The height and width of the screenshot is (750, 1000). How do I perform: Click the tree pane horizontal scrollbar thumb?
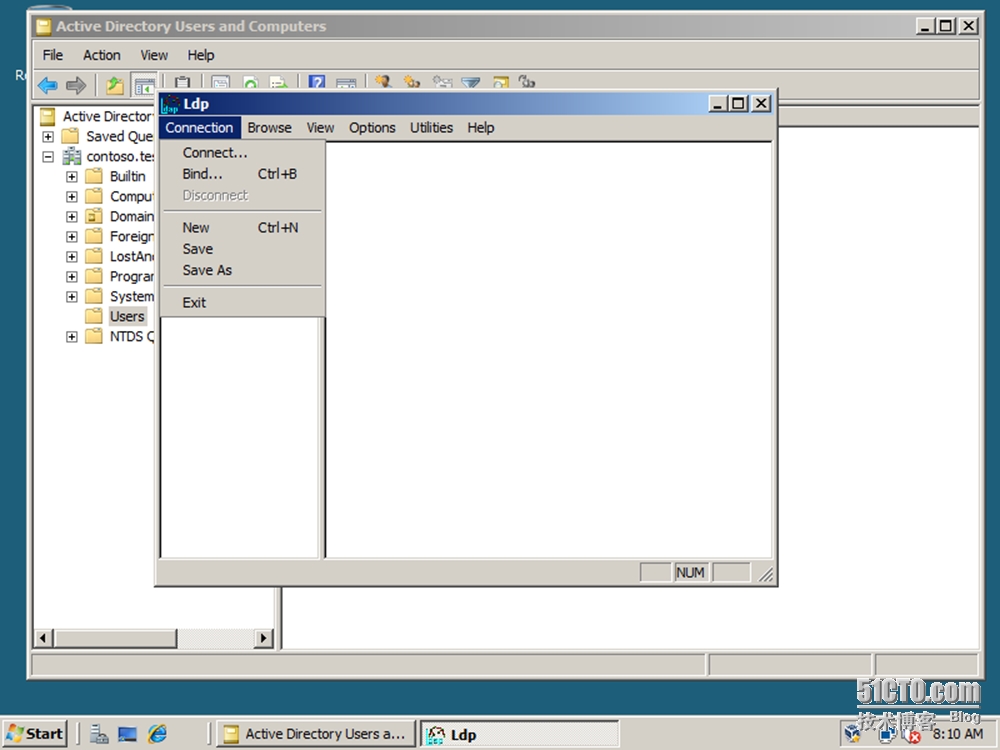pyautogui.click(x=115, y=638)
